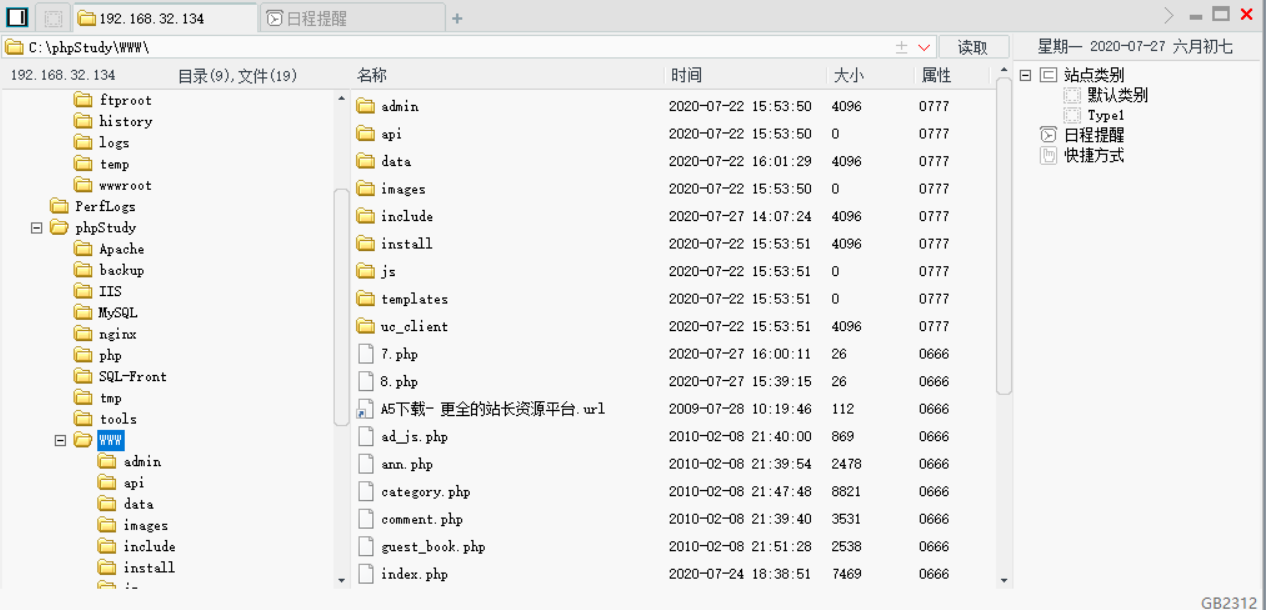Select the category.php file name
Viewport: 1271px width, 610px height.
[425, 492]
